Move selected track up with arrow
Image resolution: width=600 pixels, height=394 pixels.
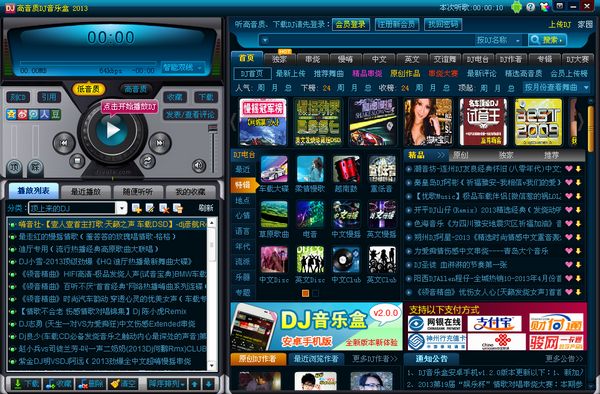tap(195, 384)
